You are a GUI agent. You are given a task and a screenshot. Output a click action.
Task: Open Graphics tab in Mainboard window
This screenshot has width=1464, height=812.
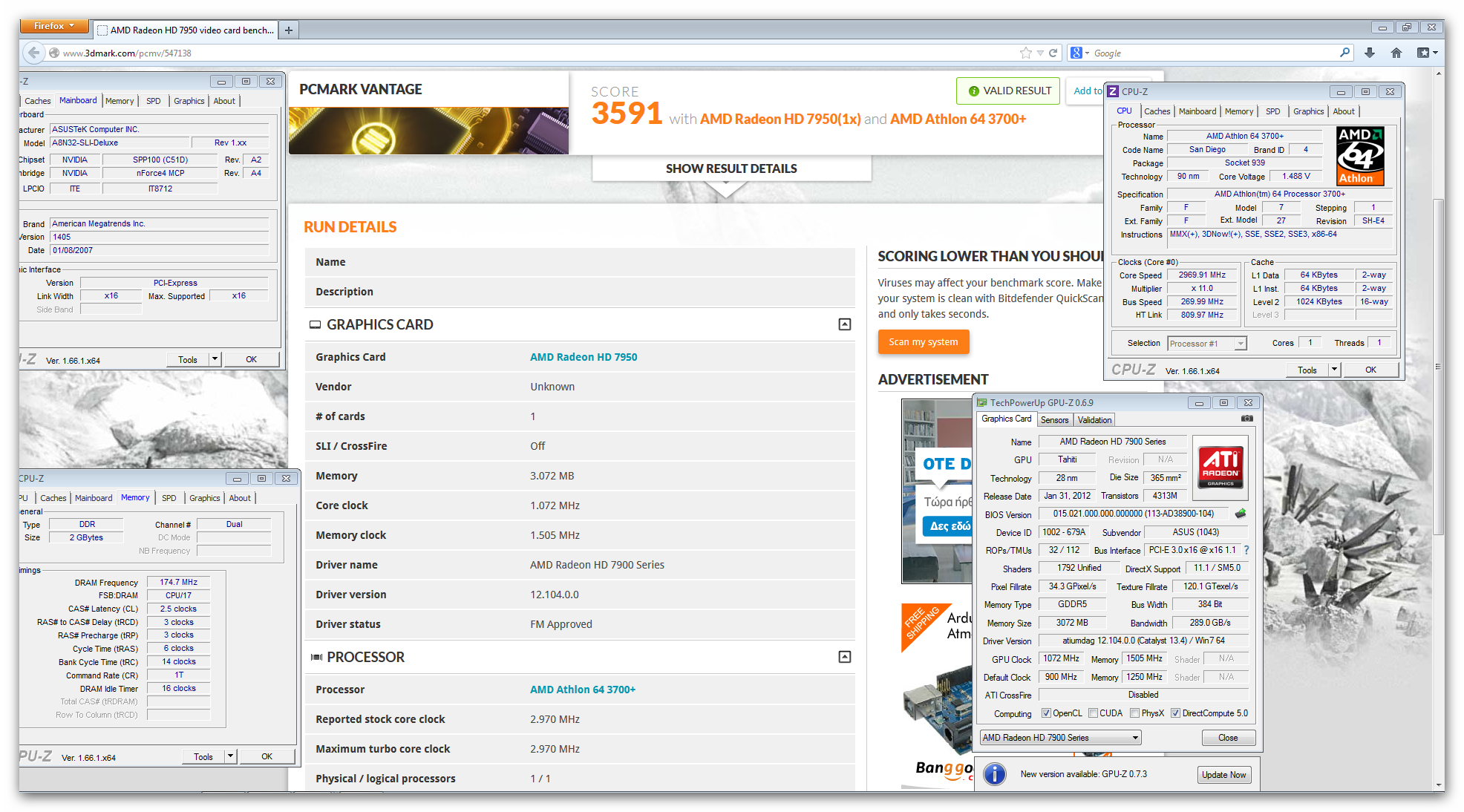(189, 101)
